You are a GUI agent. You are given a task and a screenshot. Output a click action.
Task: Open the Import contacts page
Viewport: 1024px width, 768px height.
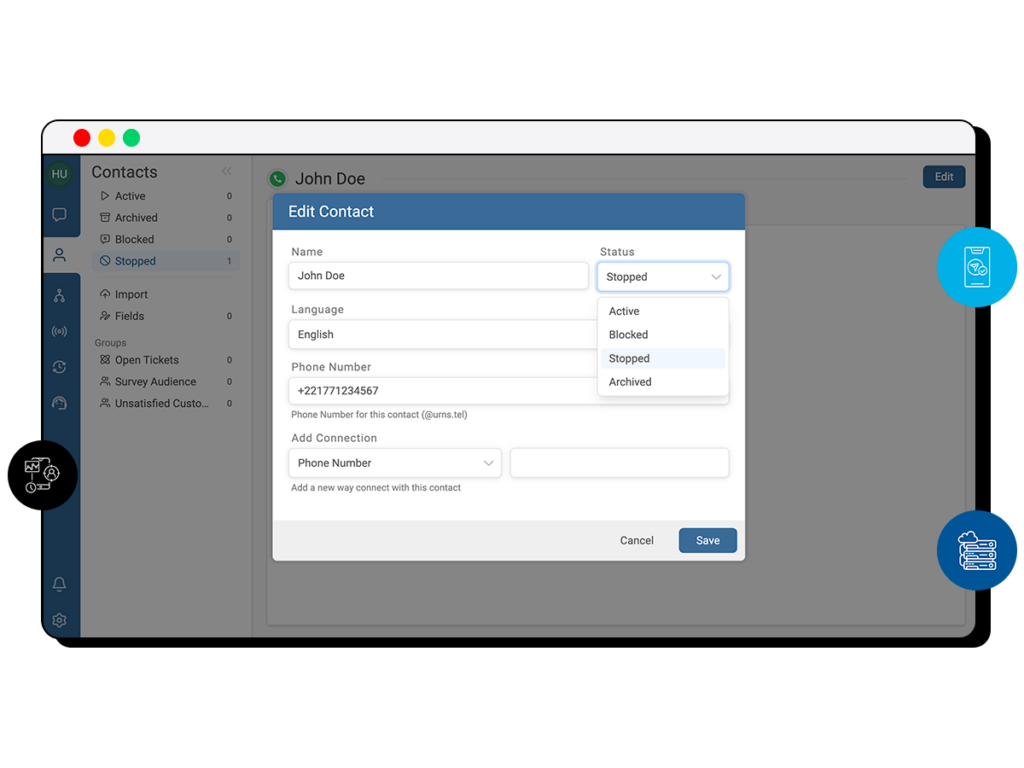click(166, 294)
